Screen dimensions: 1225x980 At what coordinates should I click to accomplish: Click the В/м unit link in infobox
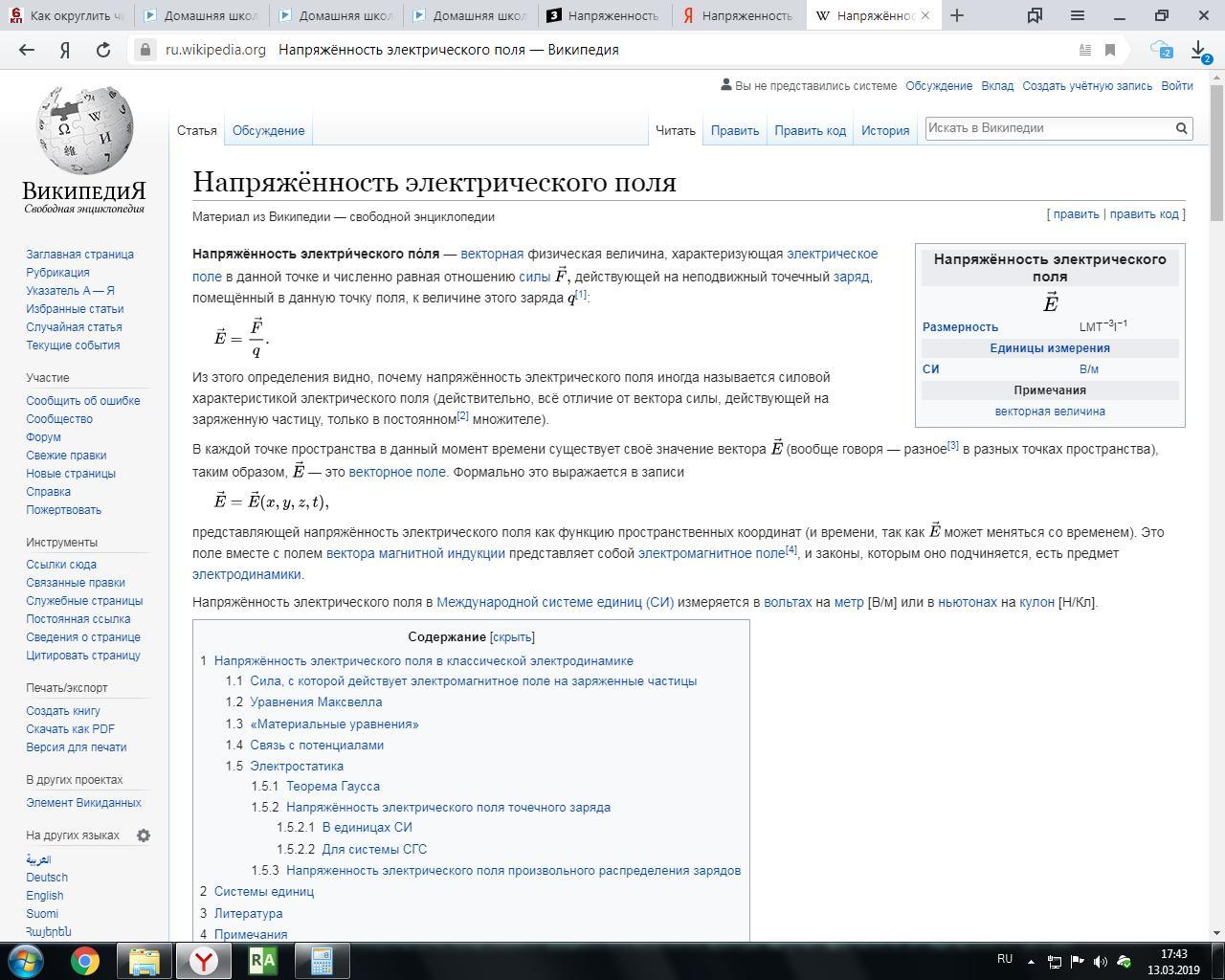tap(1089, 369)
